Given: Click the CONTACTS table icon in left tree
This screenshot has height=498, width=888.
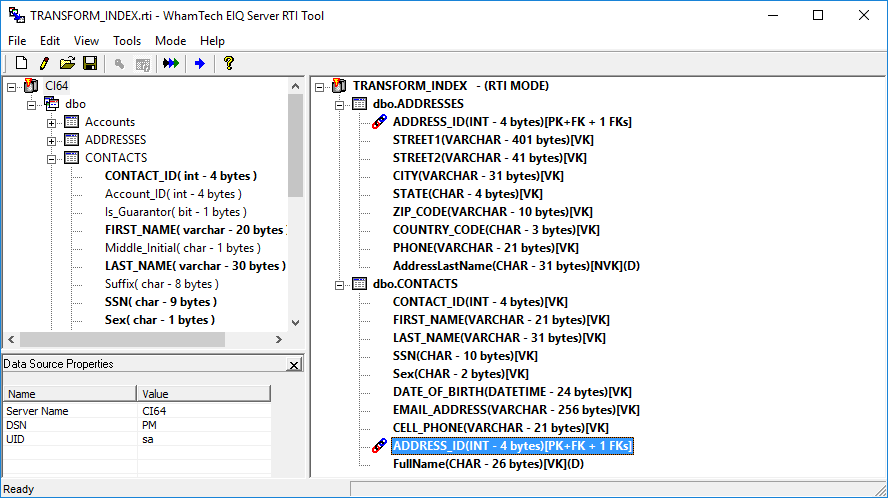Looking at the screenshot, I should [x=71, y=158].
